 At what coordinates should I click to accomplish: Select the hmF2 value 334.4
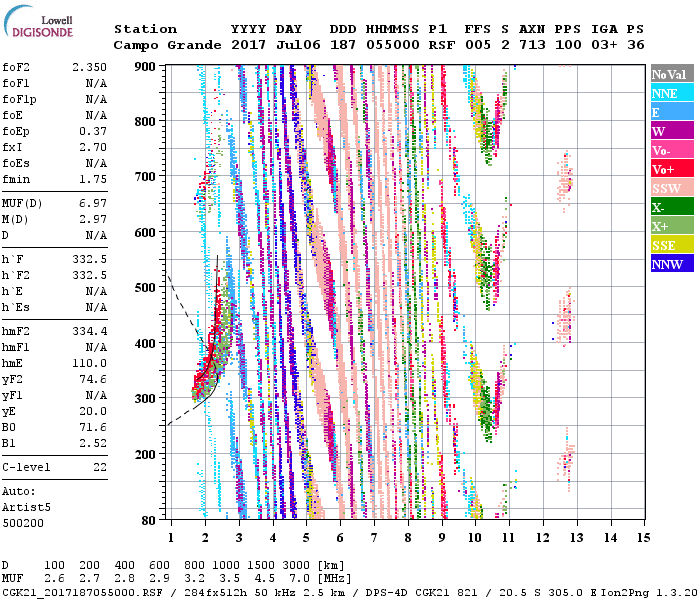point(88,331)
